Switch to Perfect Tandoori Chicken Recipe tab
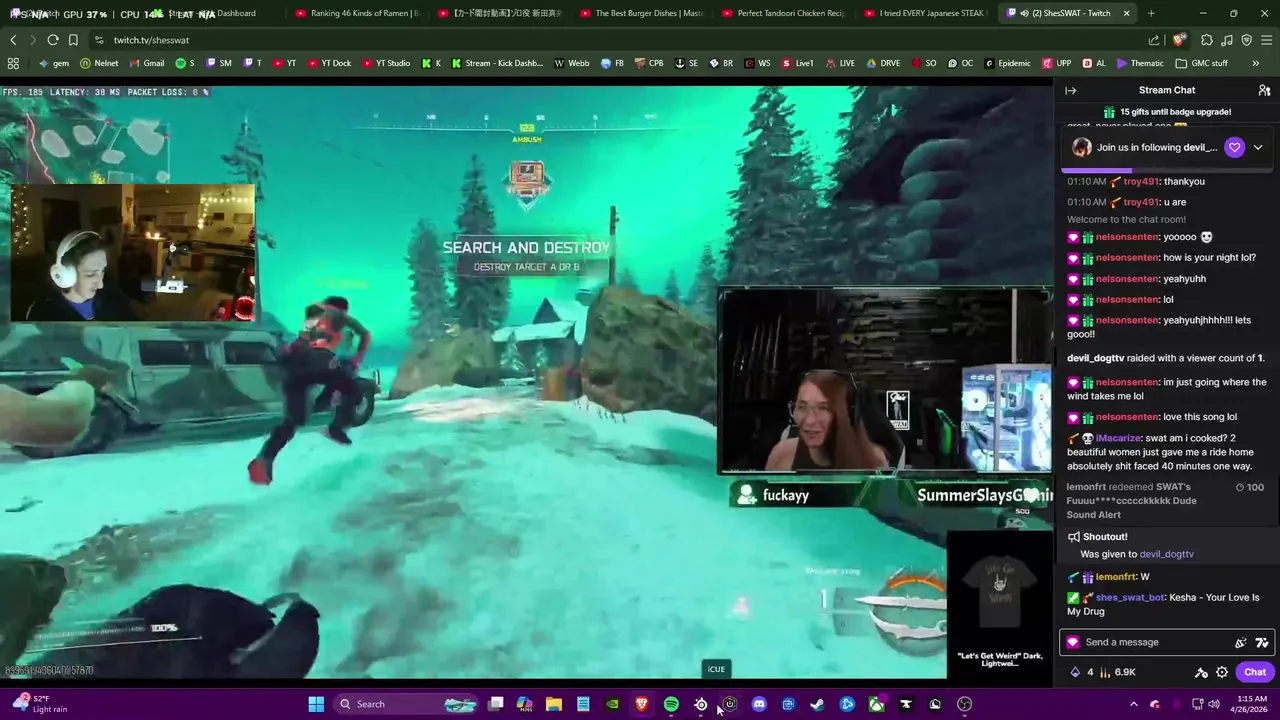 pyautogui.click(x=783, y=13)
